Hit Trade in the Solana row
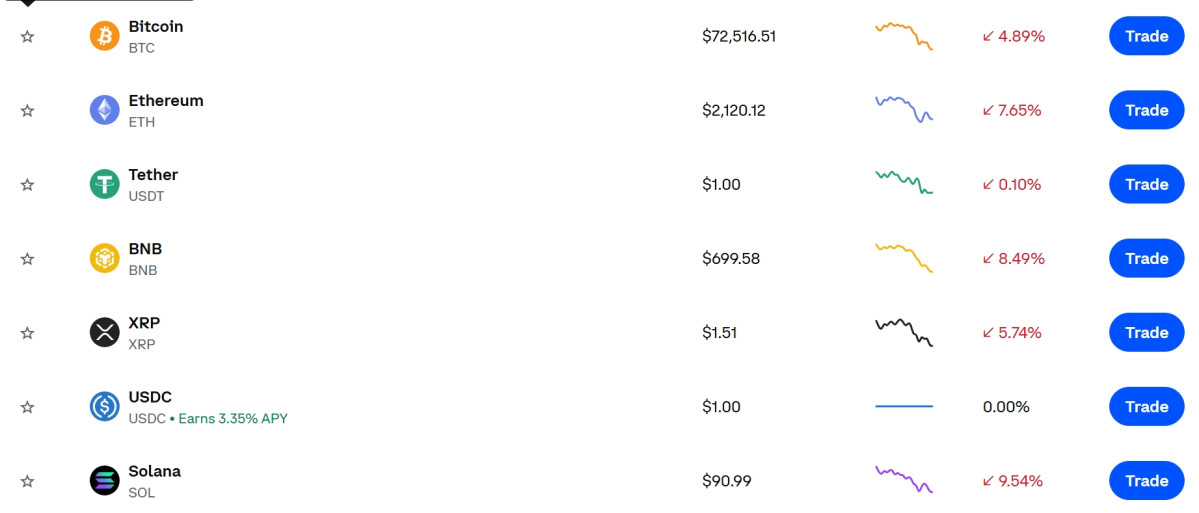1199x513 pixels. (1146, 481)
